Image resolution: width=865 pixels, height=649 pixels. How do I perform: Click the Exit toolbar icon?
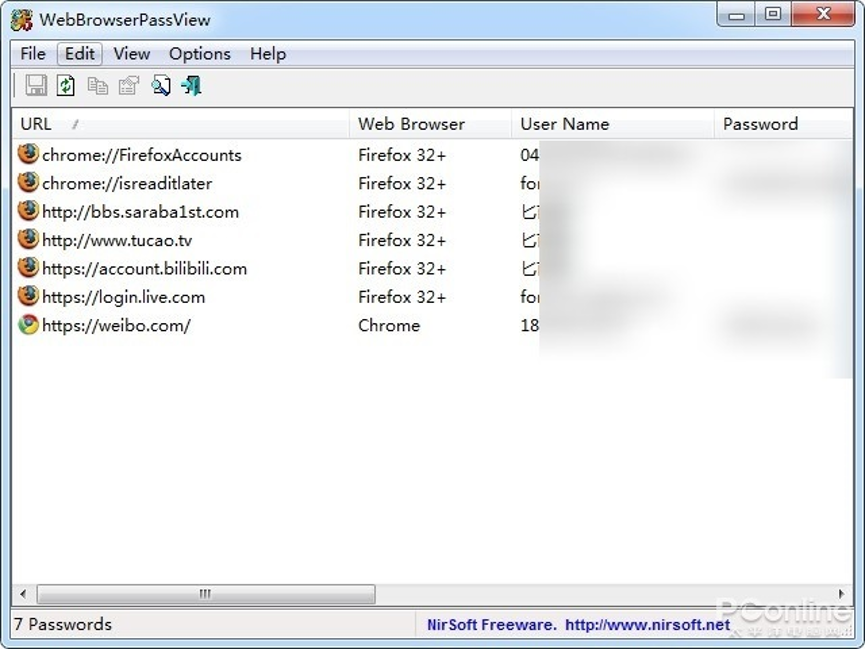[x=191, y=86]
